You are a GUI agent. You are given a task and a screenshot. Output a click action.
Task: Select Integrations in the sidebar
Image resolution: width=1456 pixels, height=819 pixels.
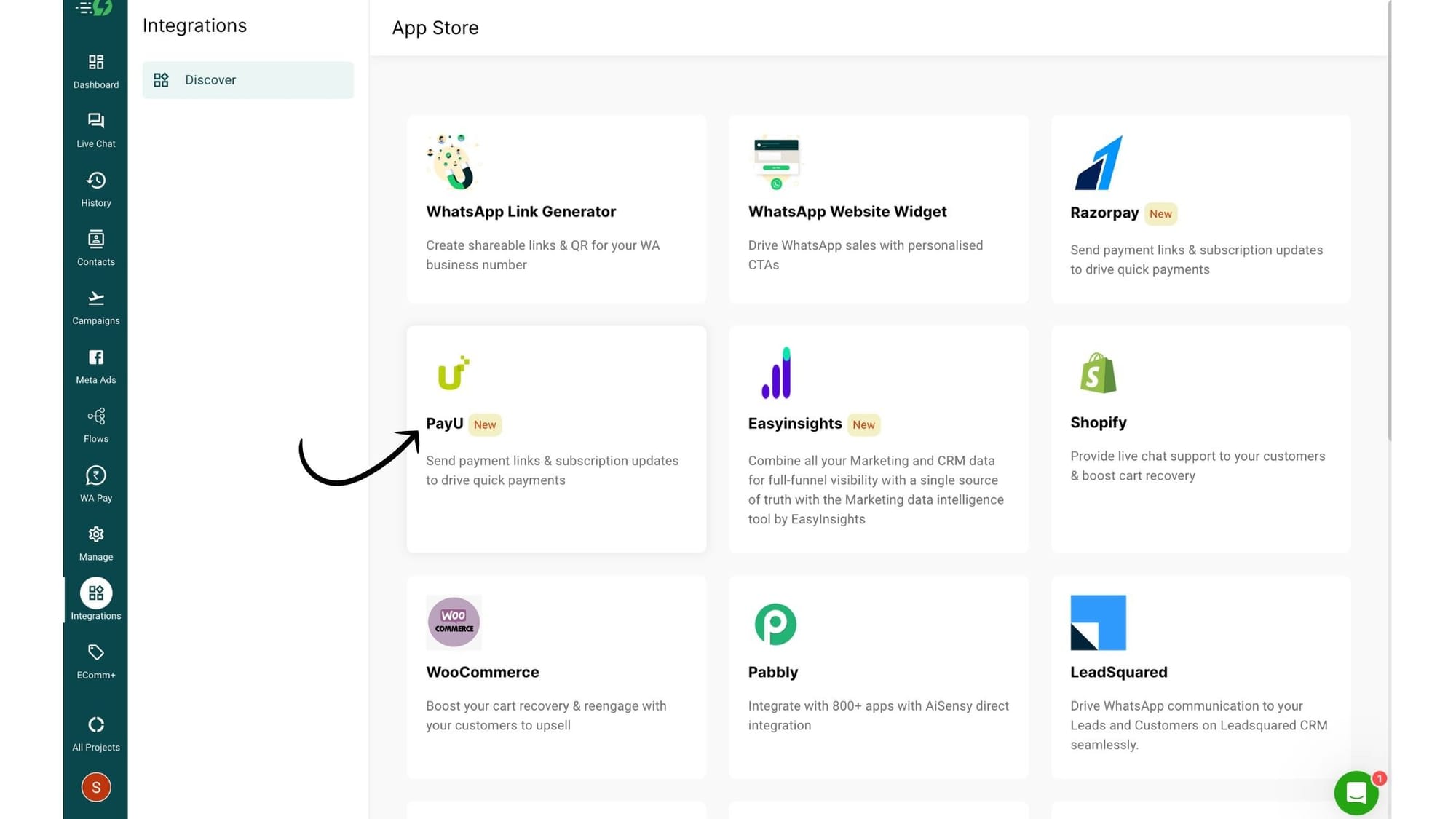pos(95,600)
